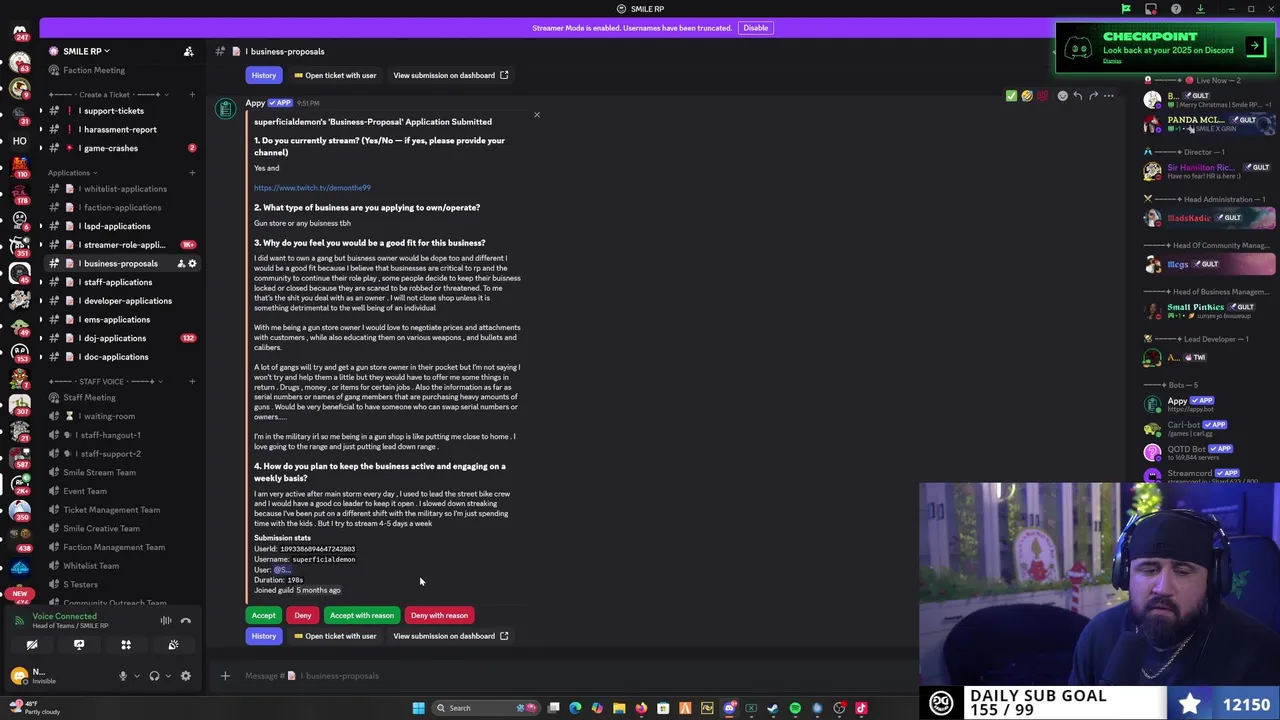This screenshot has width=1280, height=720.
Task: Open Windows Start menu
Action: click(418, 708)
